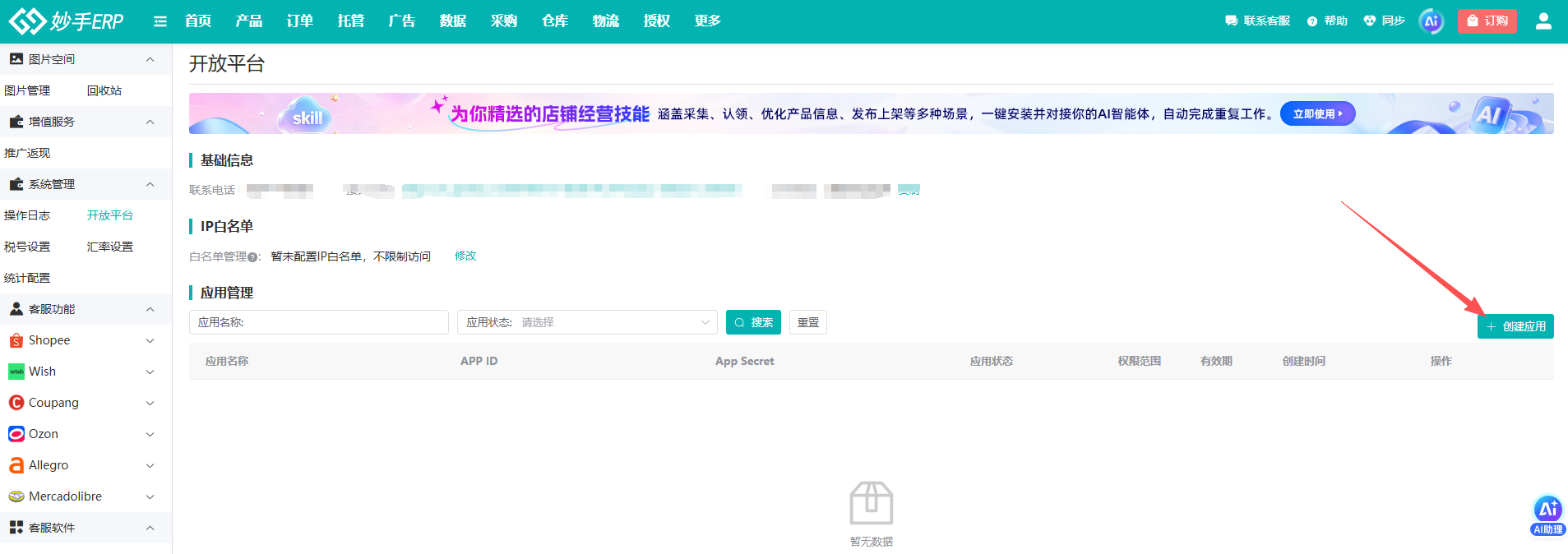Click the 联系客服 chat icon
This screenshot has width=1568, height=554.
1231,21
